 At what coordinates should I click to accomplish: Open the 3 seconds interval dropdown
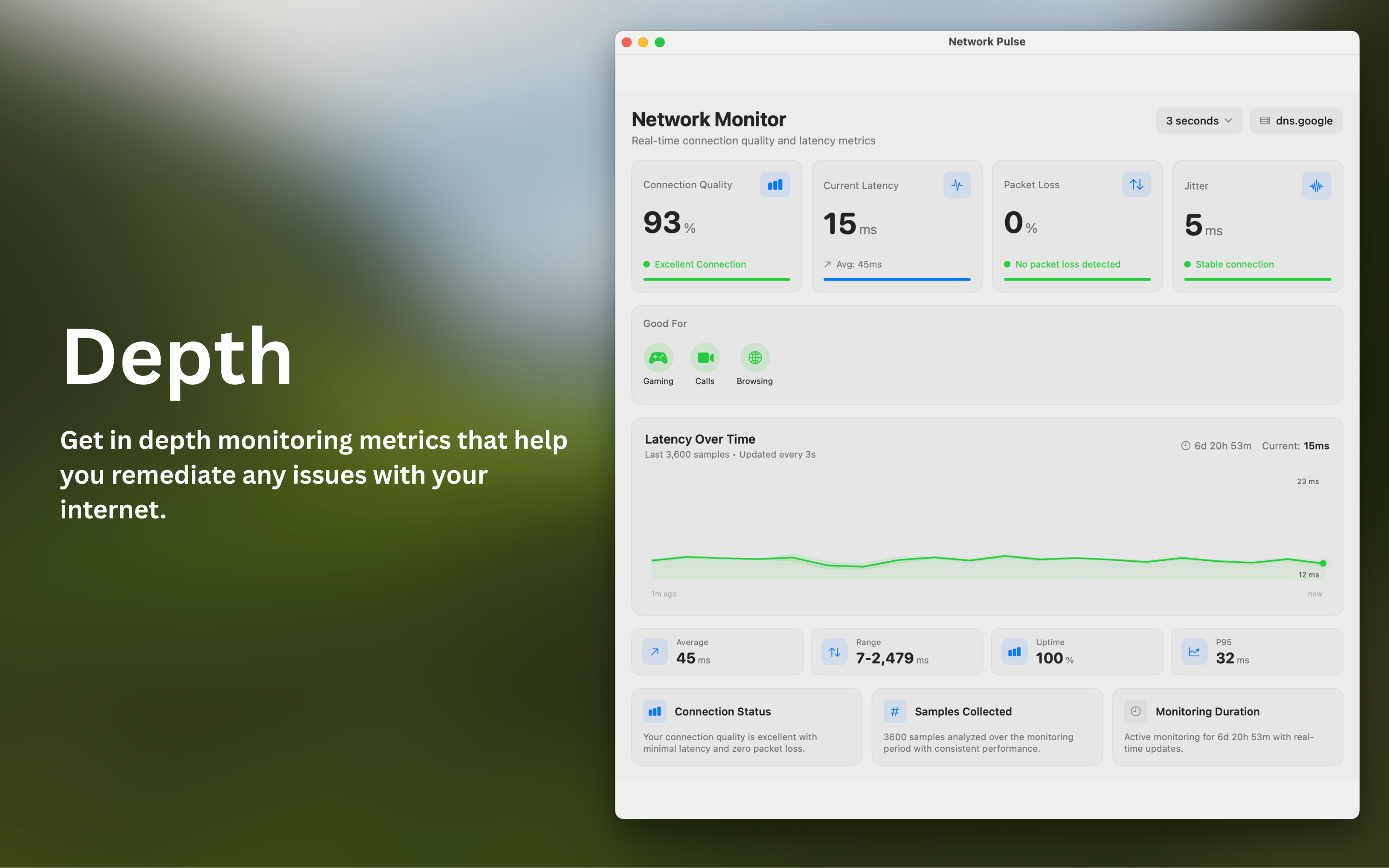point(1198,121)
